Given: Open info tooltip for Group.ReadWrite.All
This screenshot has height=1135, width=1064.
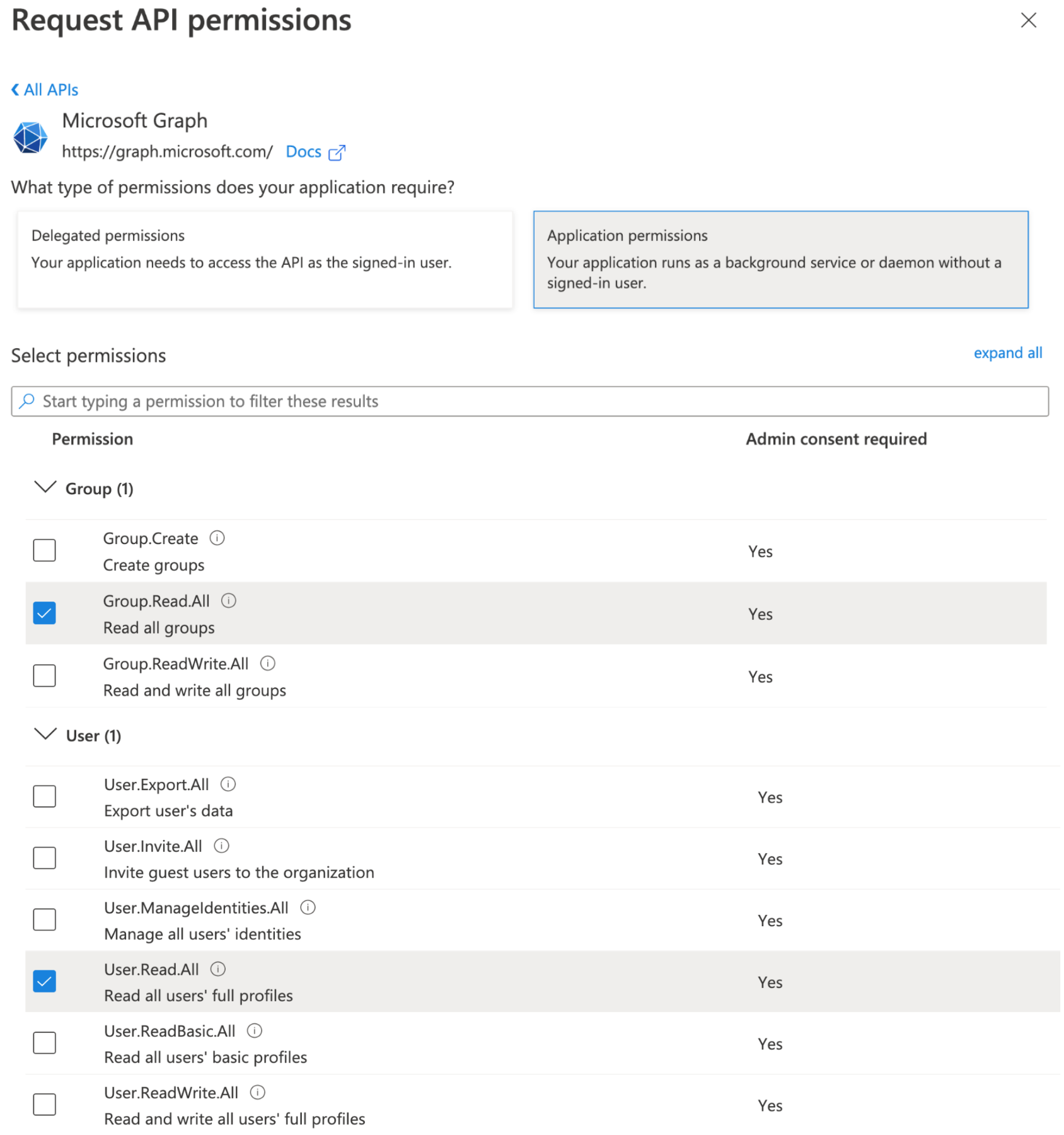Looking at the screenshot, I should pyautogui.click(x=268, y=663).
